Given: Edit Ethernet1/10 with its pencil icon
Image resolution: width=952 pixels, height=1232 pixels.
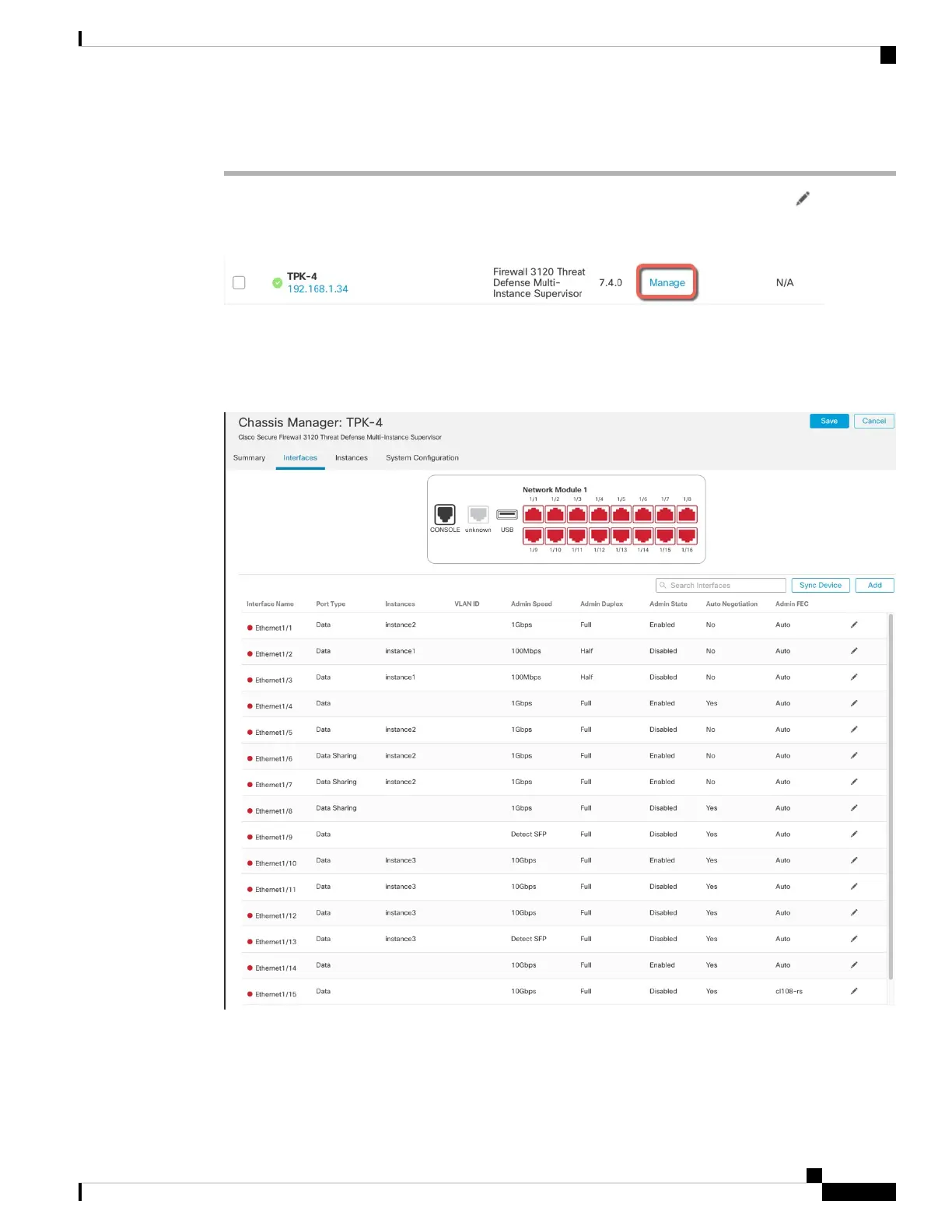Looking at the screenshot, I should (854, 860).
